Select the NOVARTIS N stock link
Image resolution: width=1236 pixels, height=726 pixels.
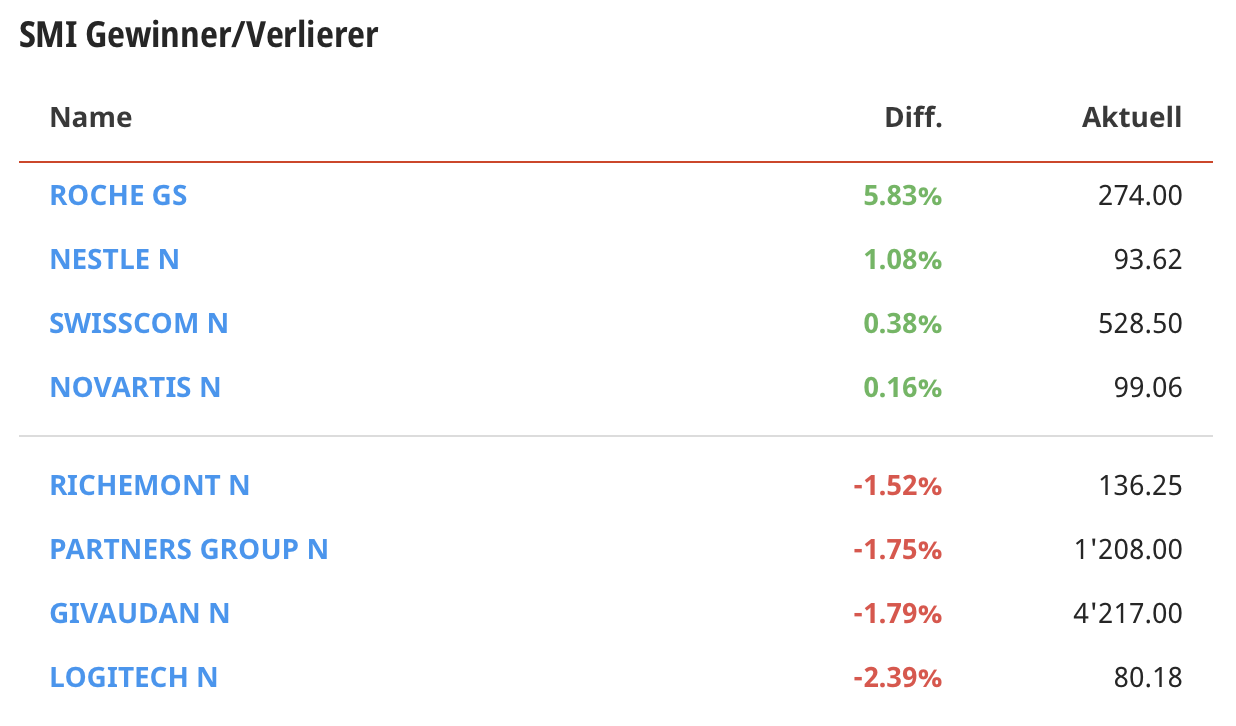tap(135, 387)
